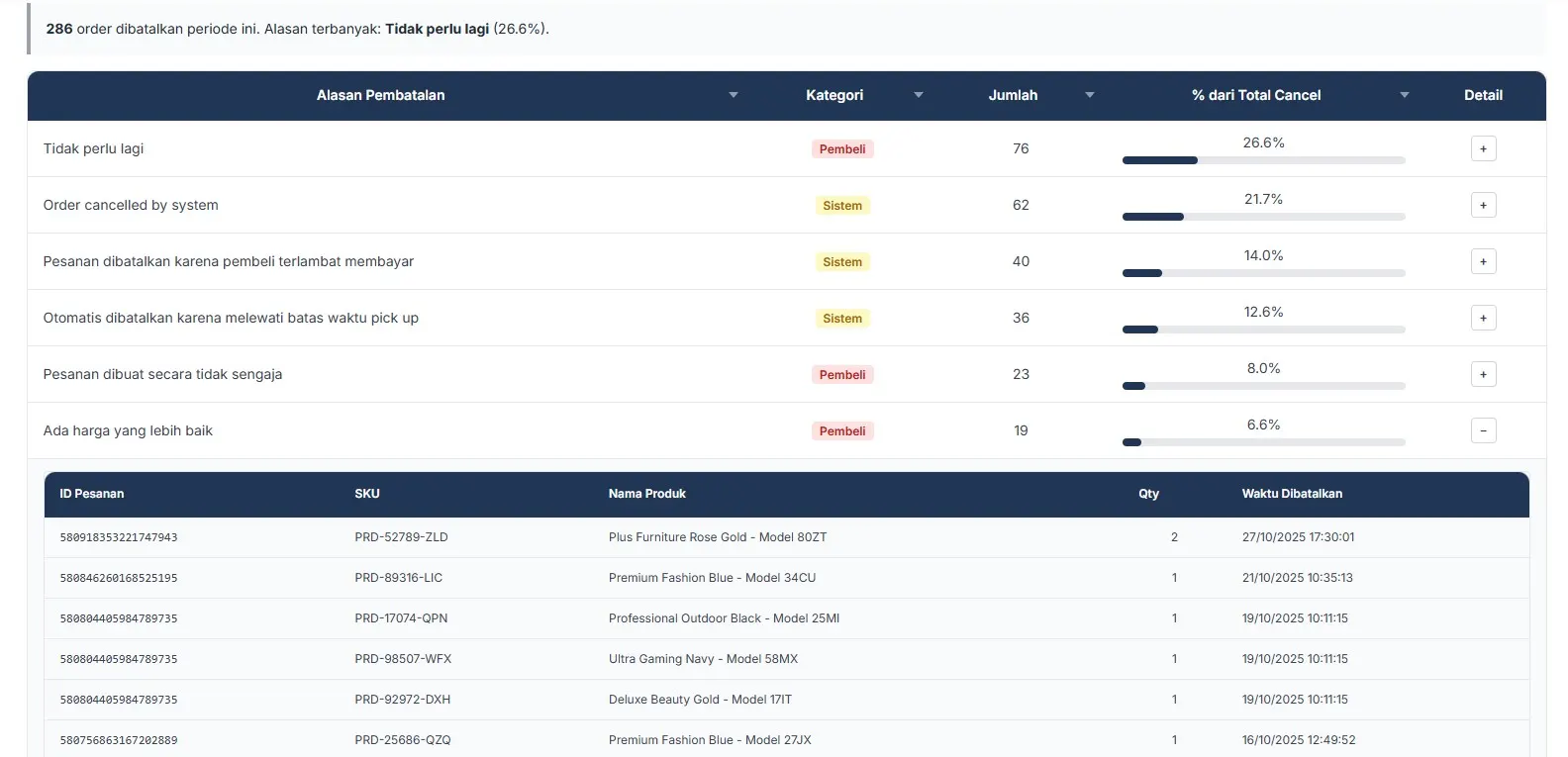This screenshot has height=757, width=1568.
Task: Click Jumlah value 40
Action: click(1021, 261)
